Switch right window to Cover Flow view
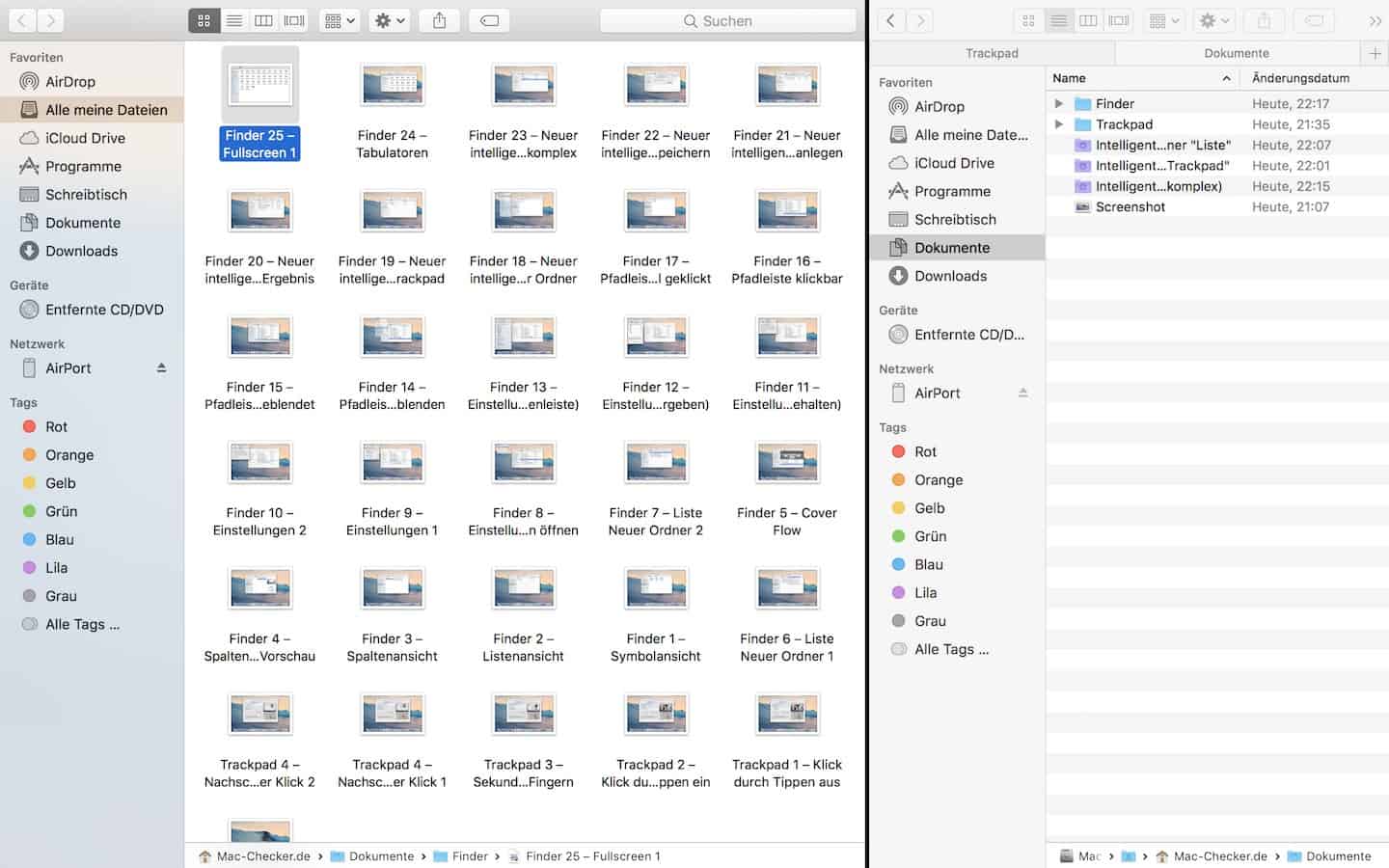Viewport: 1389px width, 868px height. (x=1119, y=20)
